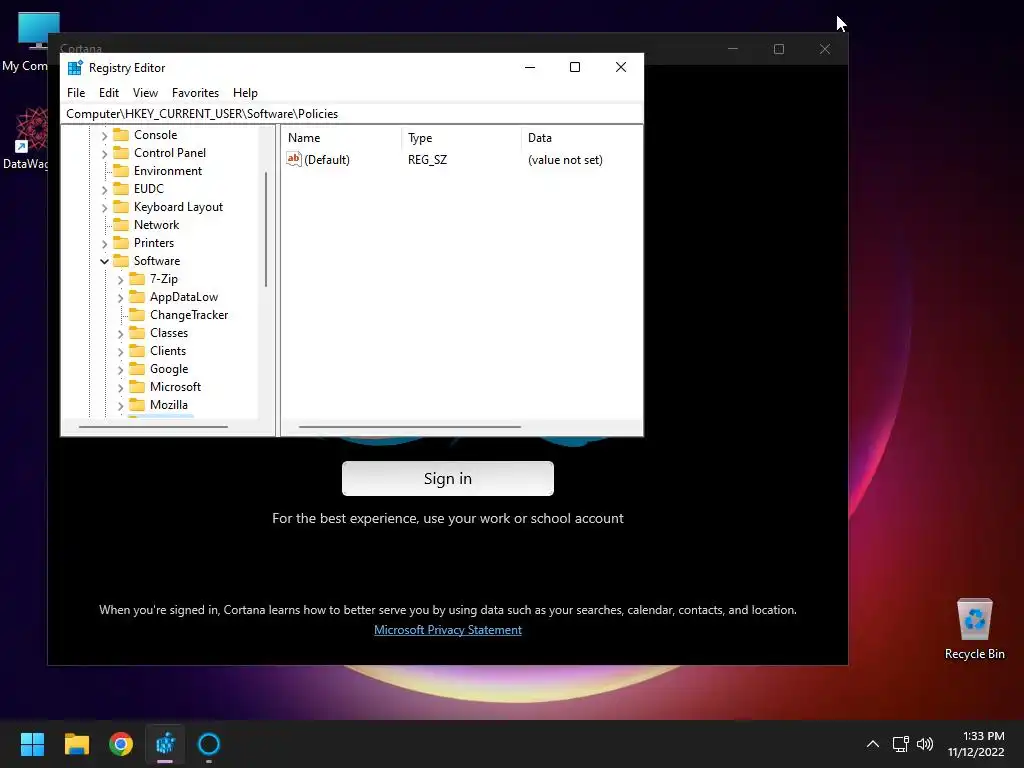Image resolution: width=1024 pixels, height=768 pixels.
Task: Open the Edit menu in Registry Editor
Action: click(x=108, y=93)
